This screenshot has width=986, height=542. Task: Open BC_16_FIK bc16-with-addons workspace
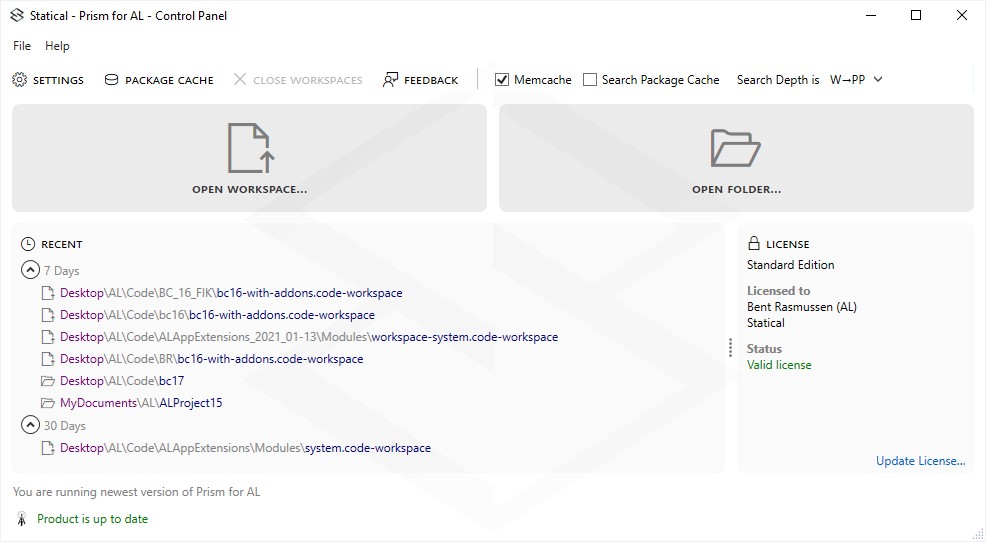(231, 293)
